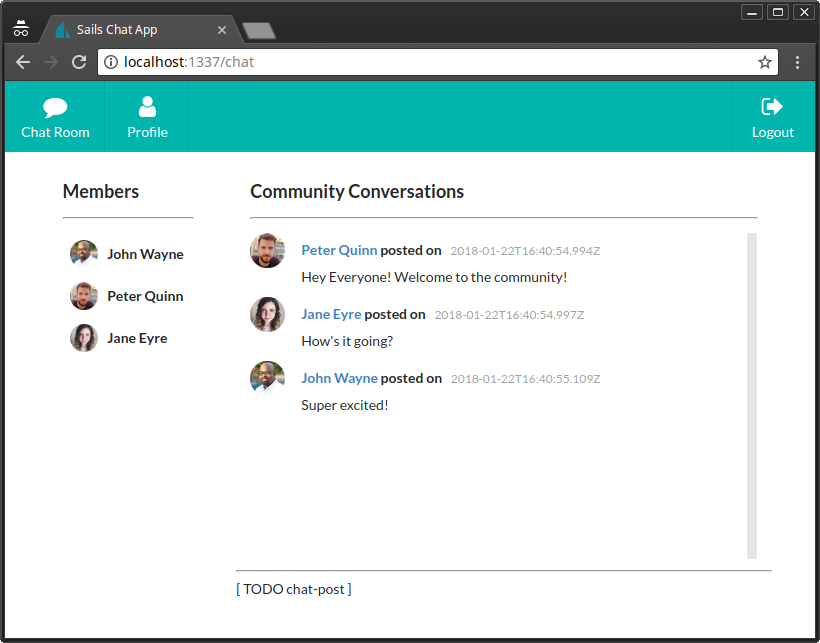Open the Chrome three-dot menu
This screenshot has height=643, width=820.
pos(797,61)
